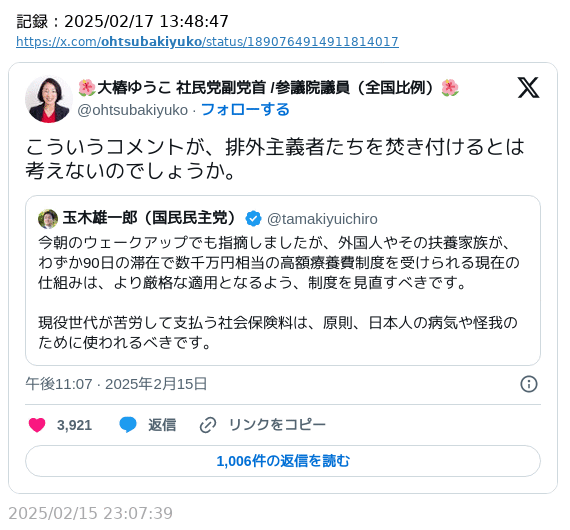Image resolution: width=570 pixels, height=530 pixels.
Task: Open the x.com status URL link
Action: (x=207, y=42)
